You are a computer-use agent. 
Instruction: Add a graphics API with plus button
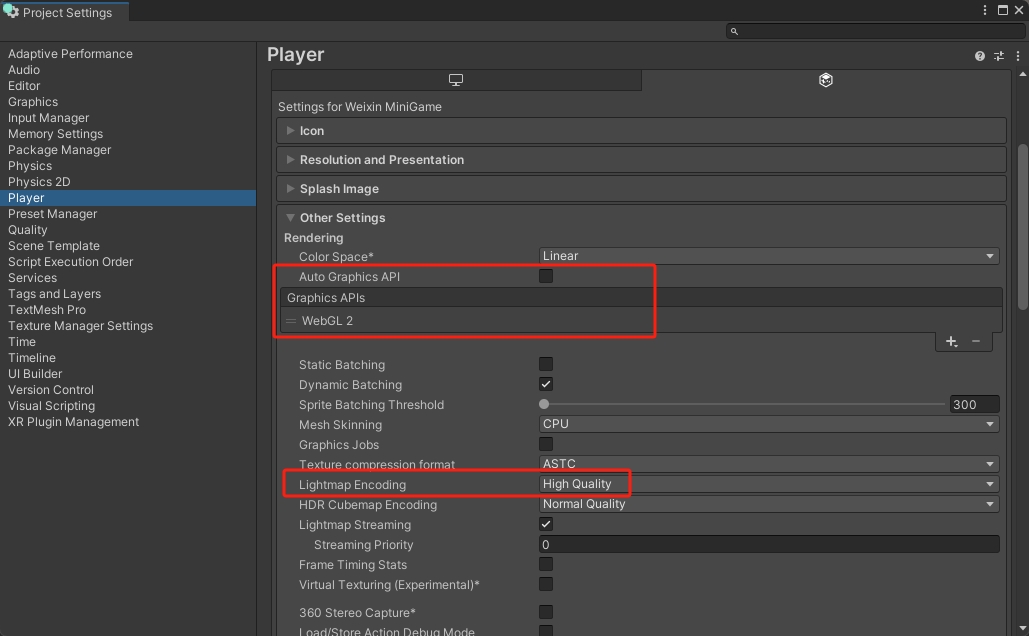click(951, 342)
